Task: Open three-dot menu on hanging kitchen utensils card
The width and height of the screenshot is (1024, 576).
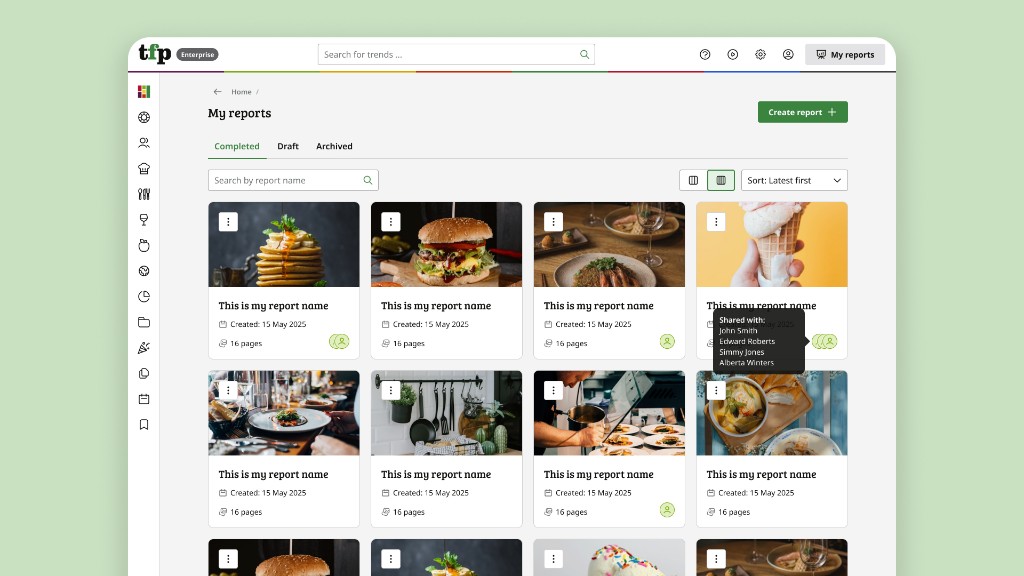Action: [391, 391]
